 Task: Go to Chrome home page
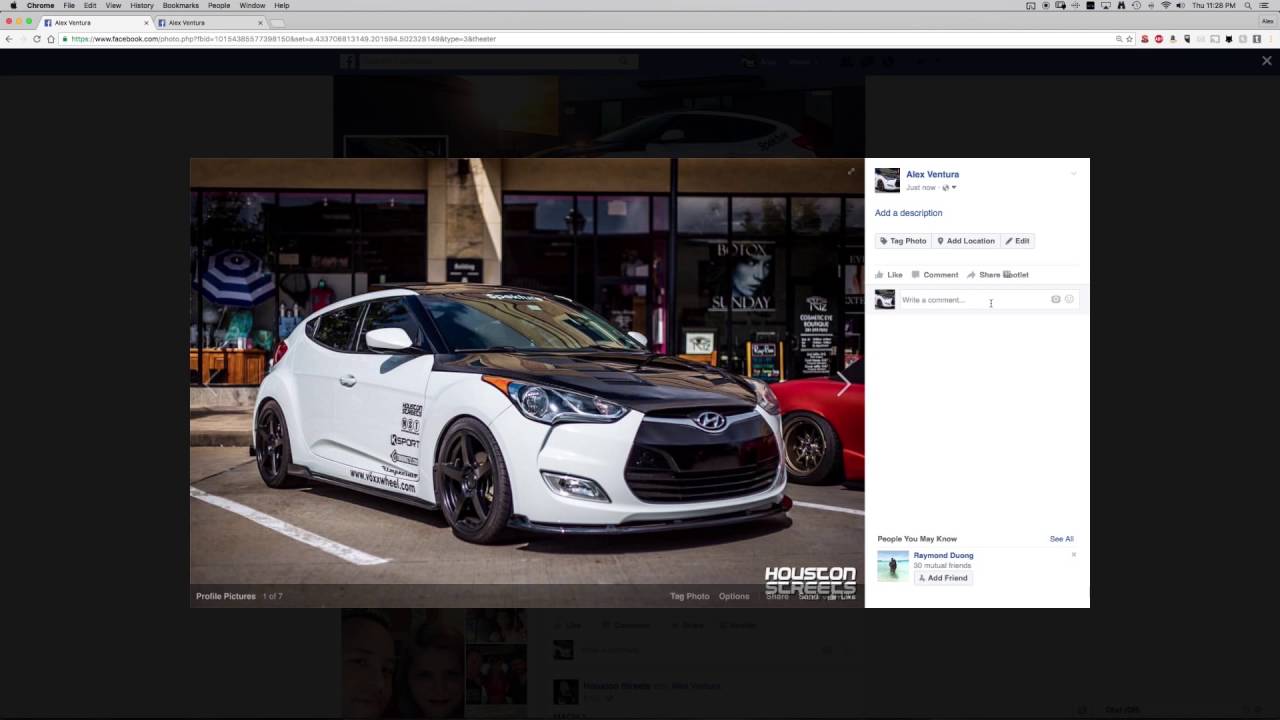51,39
